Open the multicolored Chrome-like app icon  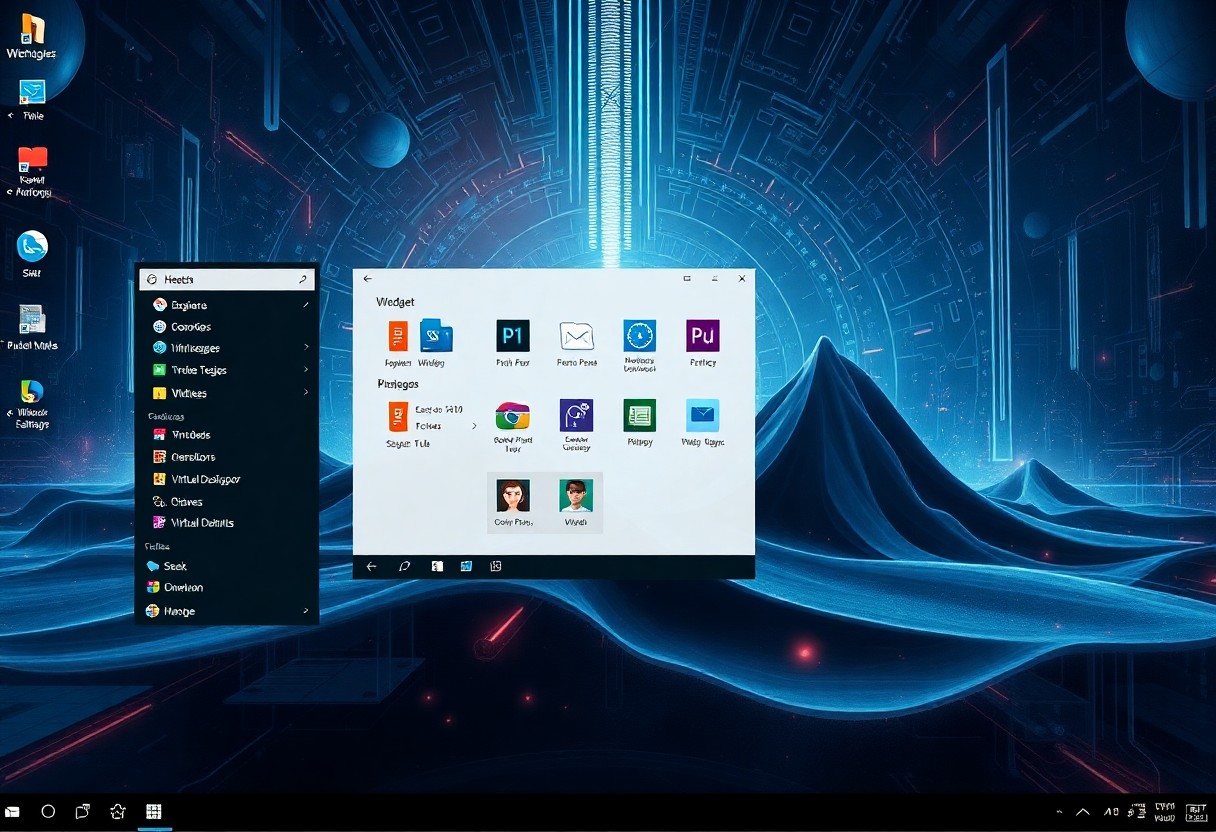pos(512,416)
